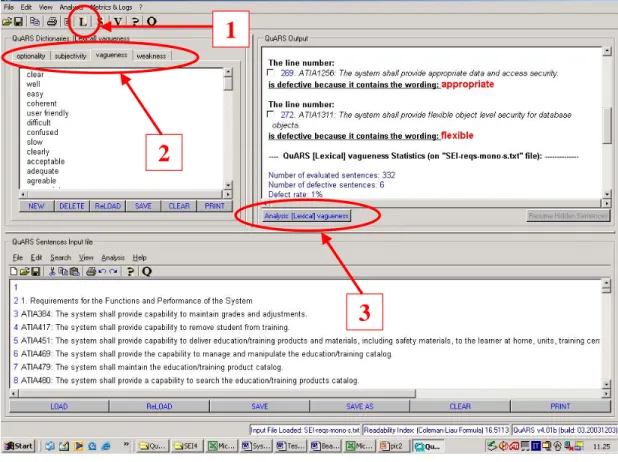Click the scissors cut icon
Viewport: 618px width, 462px height.
click(52, 271)
